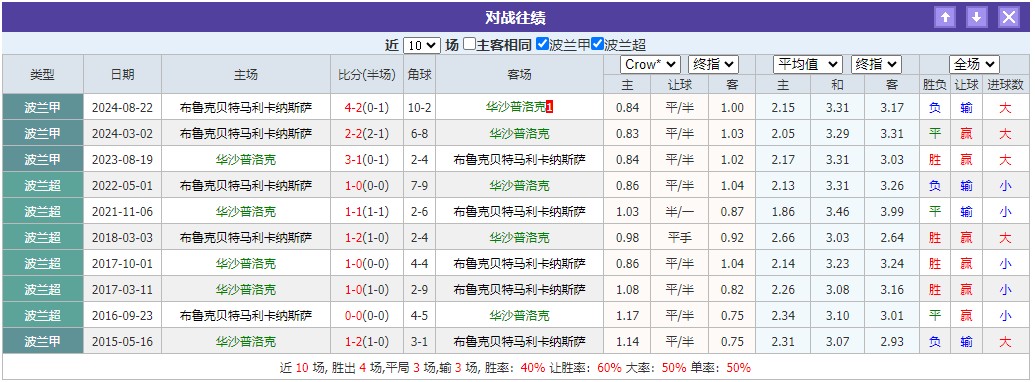The height and width of the screenshot is (382, 1035).
Task: Click the down arrow icon in header
Action: [977, 17]
